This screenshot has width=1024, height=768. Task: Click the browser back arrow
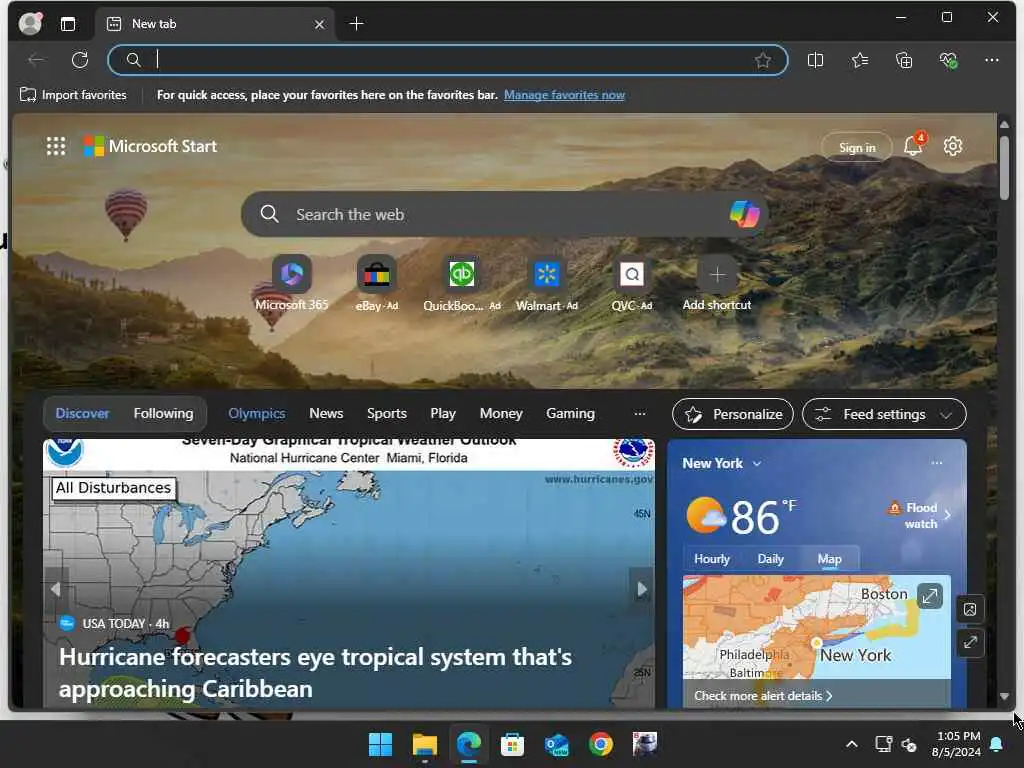[x=37, y=60]
